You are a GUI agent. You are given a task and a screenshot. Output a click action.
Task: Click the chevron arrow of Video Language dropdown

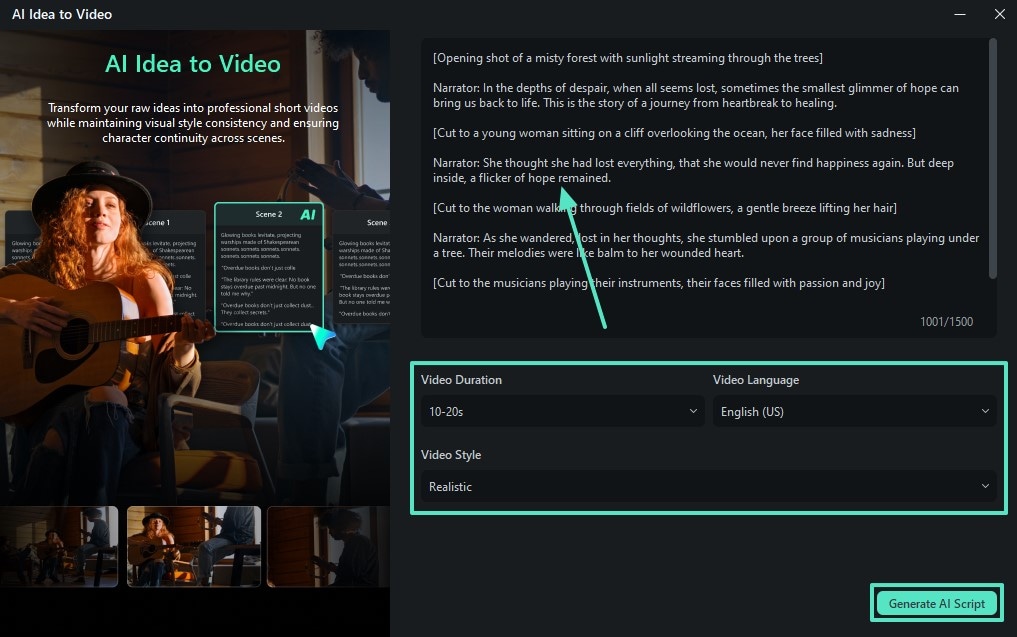pos(985,411)
